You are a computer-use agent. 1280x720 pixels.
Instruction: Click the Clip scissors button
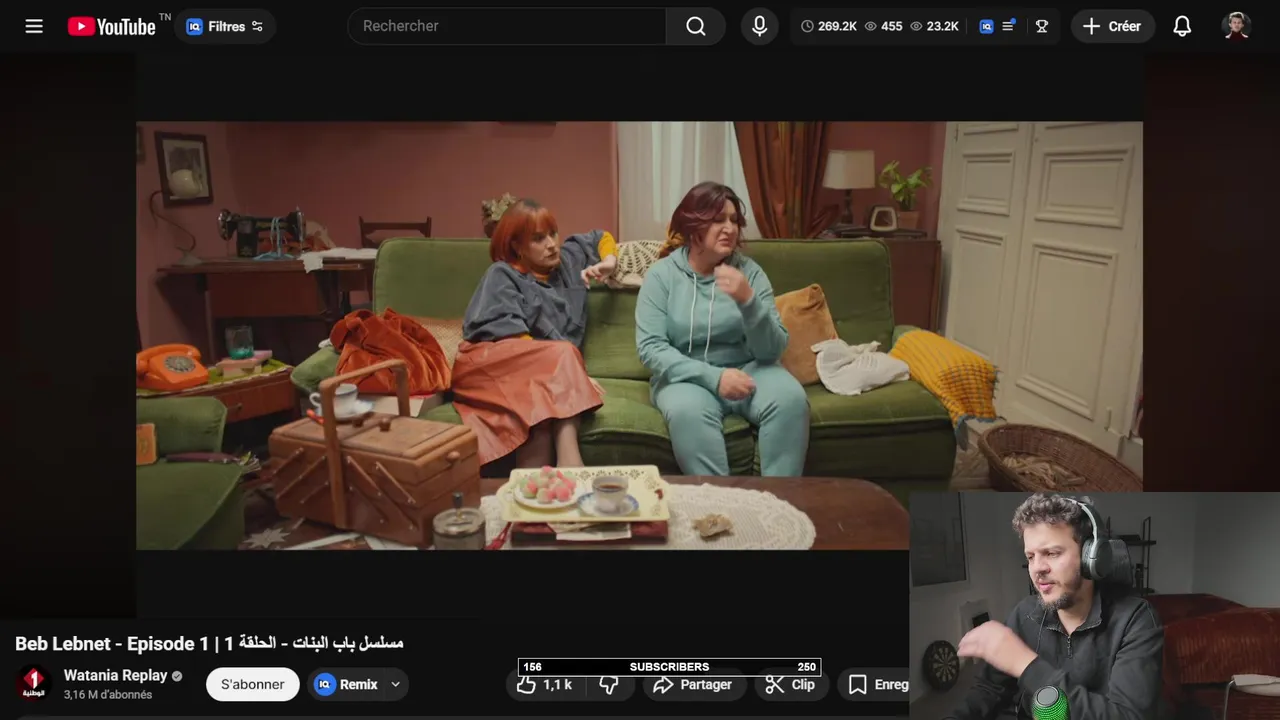790,684
